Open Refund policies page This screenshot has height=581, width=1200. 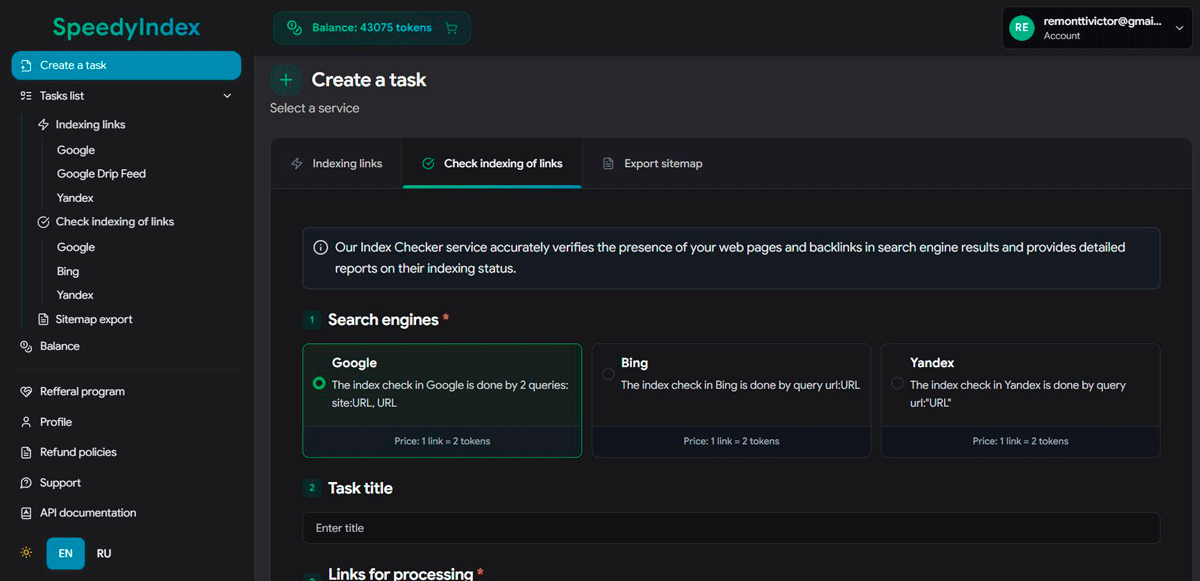click(x=78, y=452)
